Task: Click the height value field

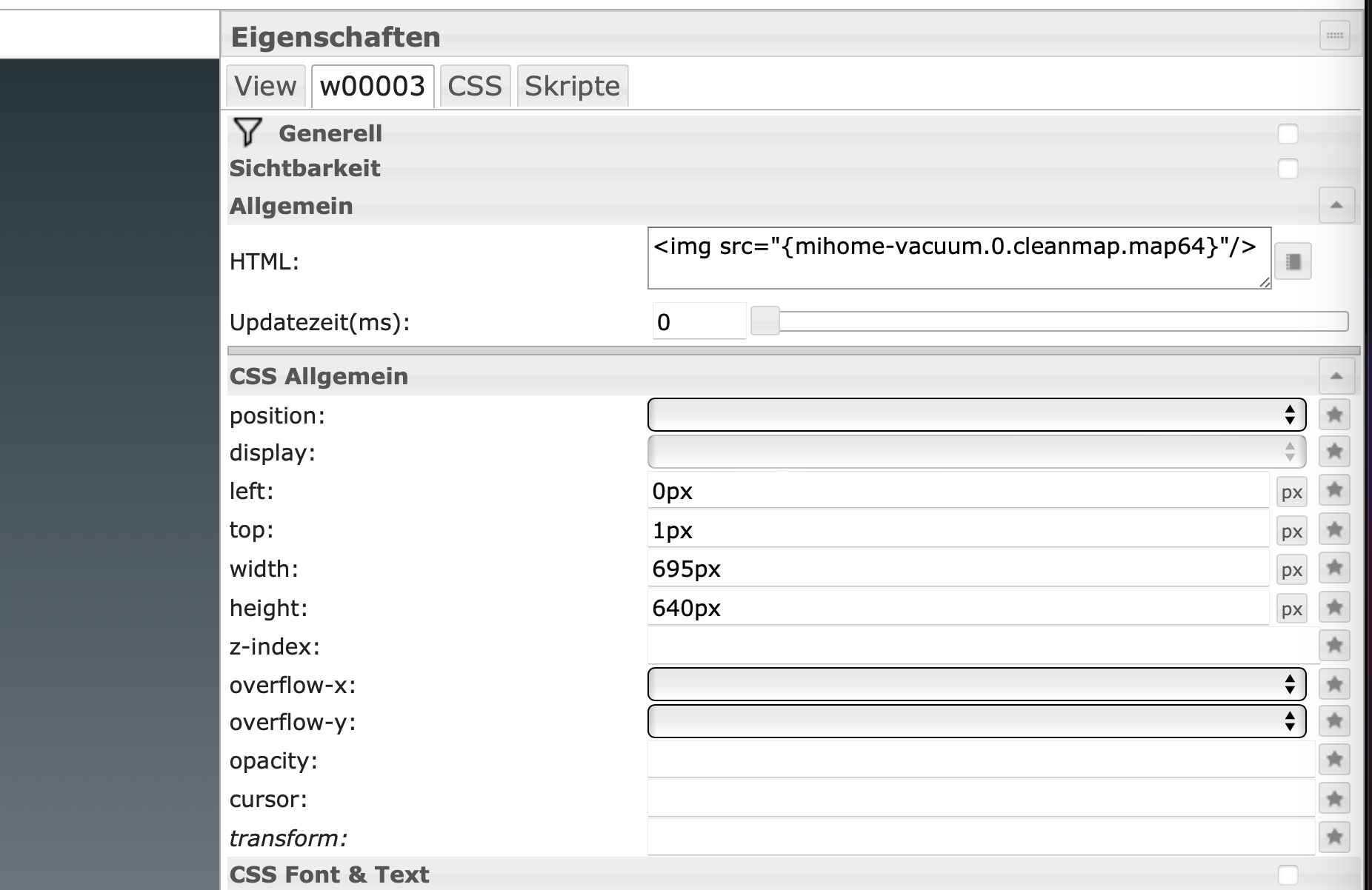Action: (959, 608)
